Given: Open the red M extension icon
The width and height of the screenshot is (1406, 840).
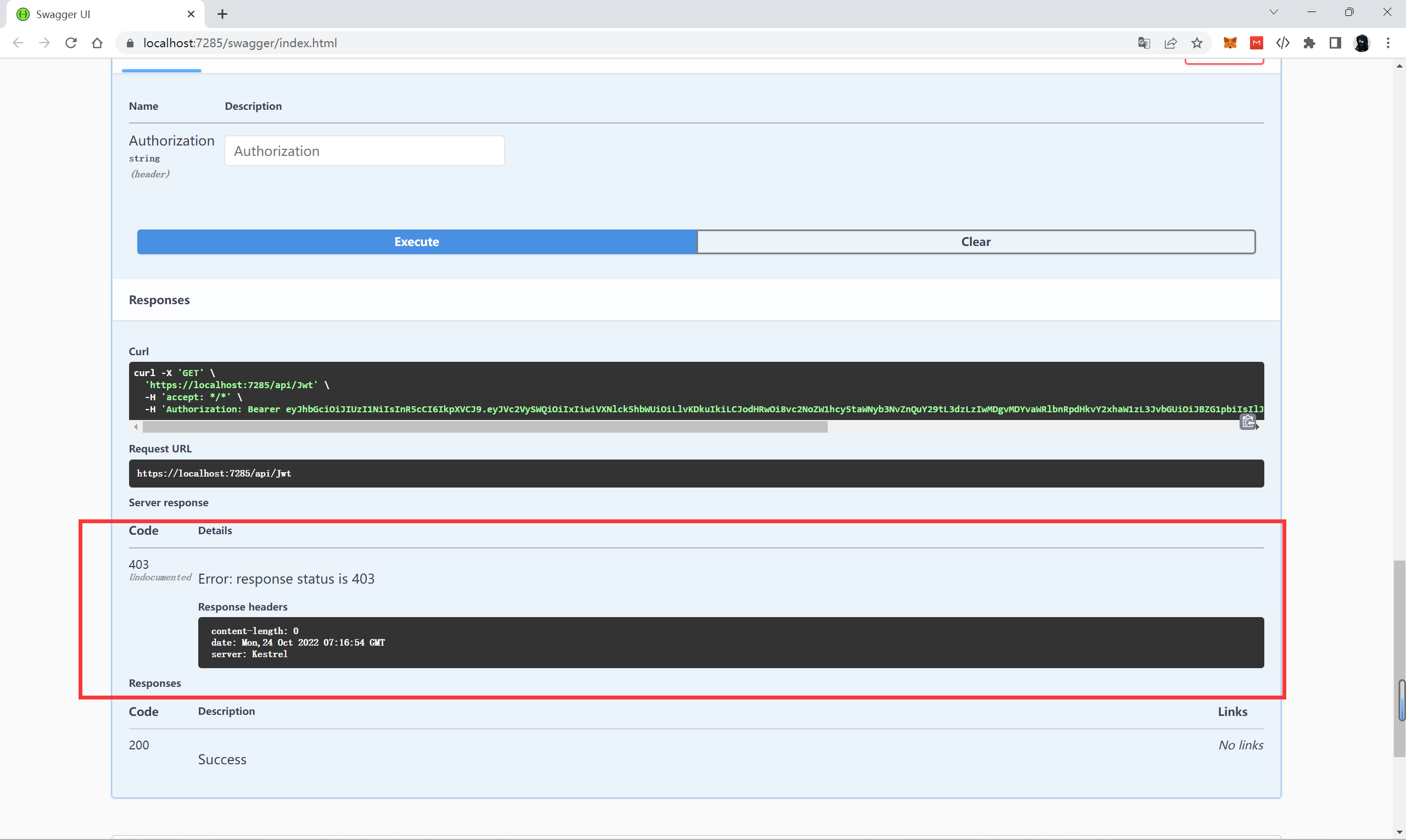Looking at the screenshot, I should (x=1257, y=43).
